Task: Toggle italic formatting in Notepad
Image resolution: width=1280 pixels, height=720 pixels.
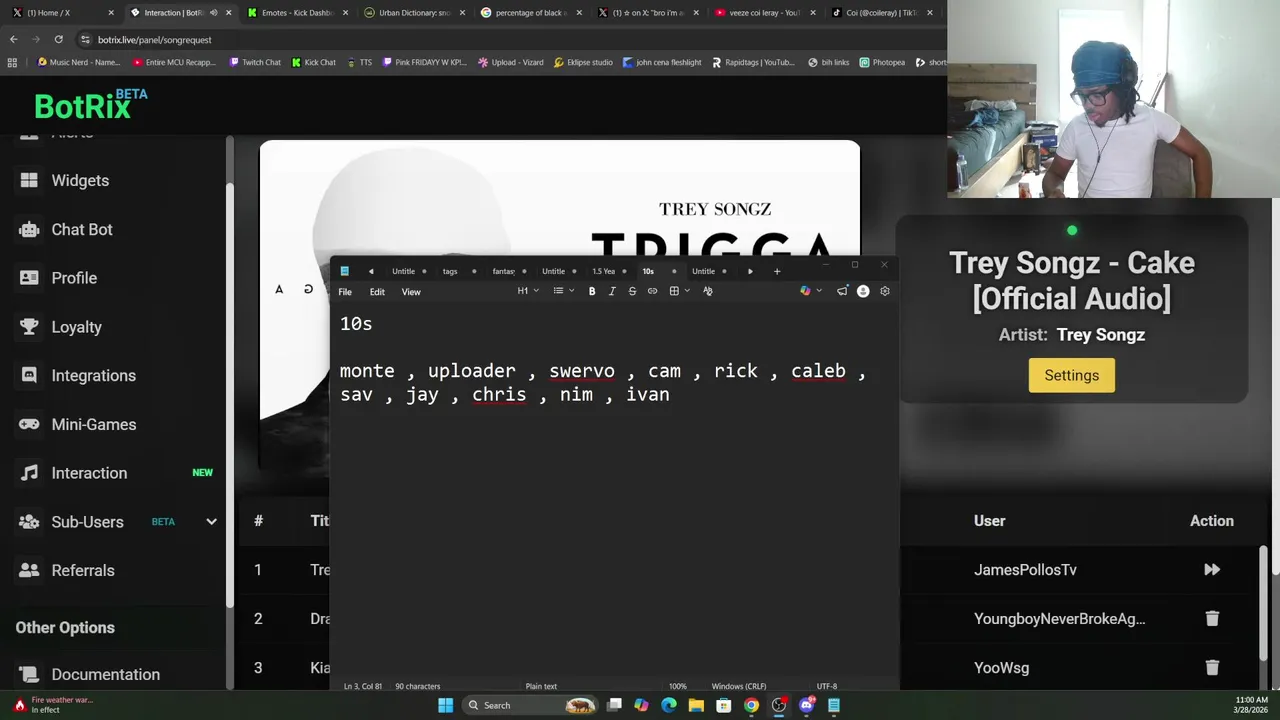Action: pos(612,291)
